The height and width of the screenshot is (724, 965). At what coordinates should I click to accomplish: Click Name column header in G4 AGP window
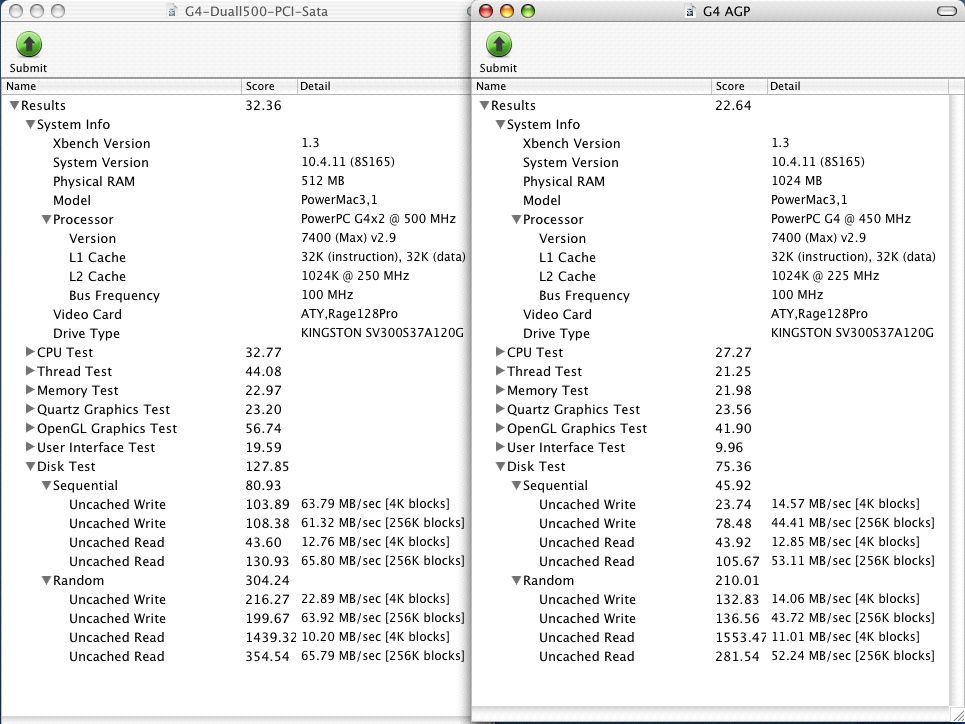[592, 87]
